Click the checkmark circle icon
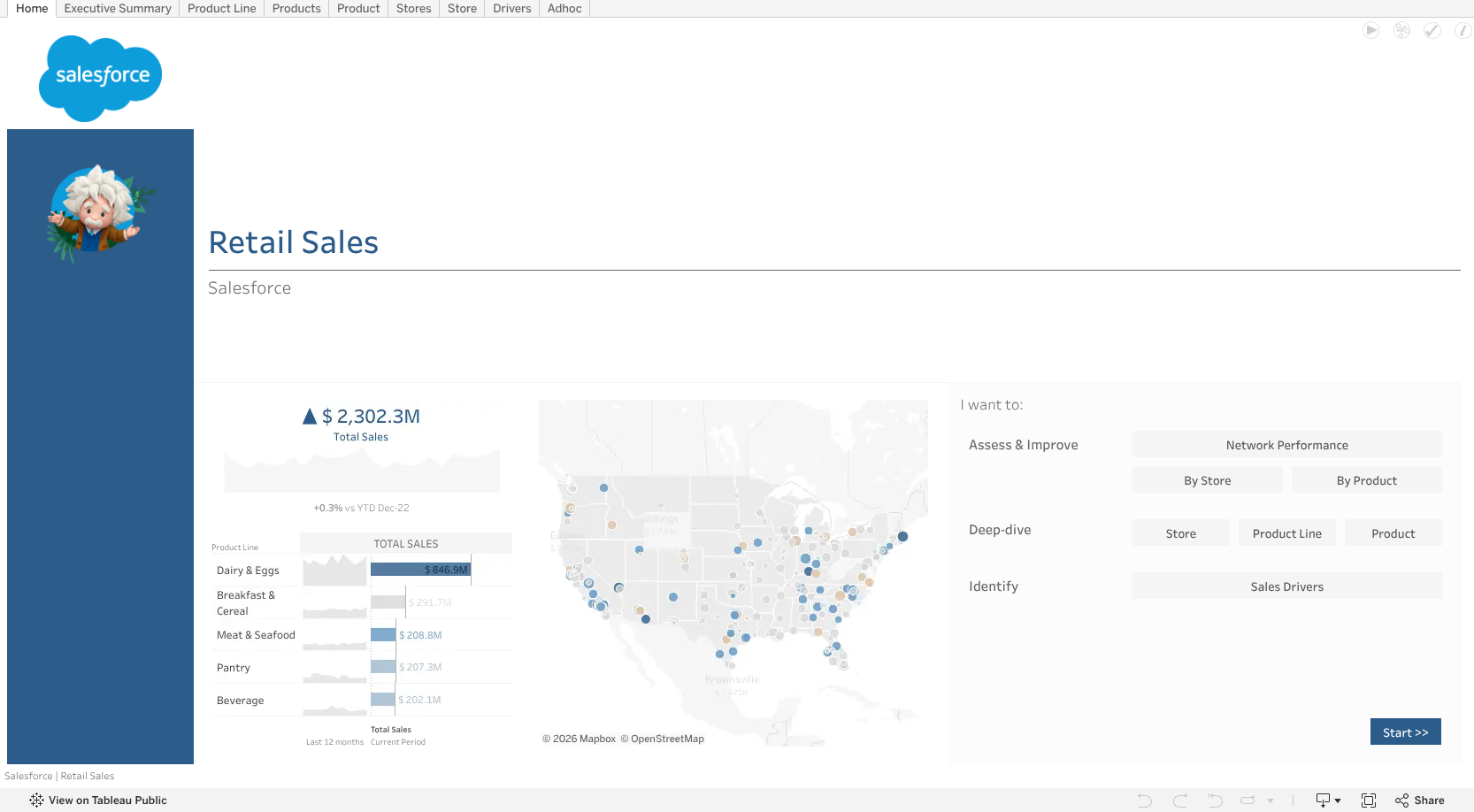 point(1432,30)
